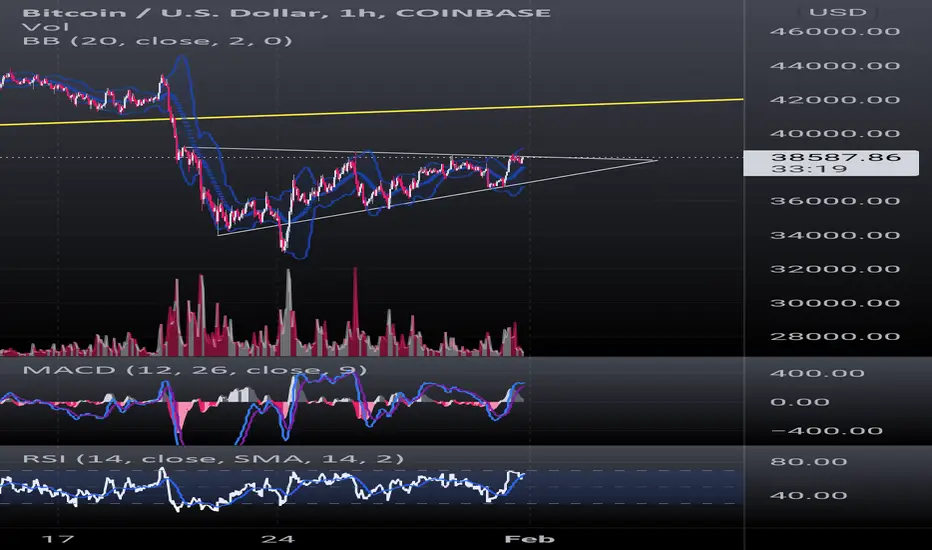Select the Vol indicator label
This screenshot has height=550, width=932.
point(46,27)
